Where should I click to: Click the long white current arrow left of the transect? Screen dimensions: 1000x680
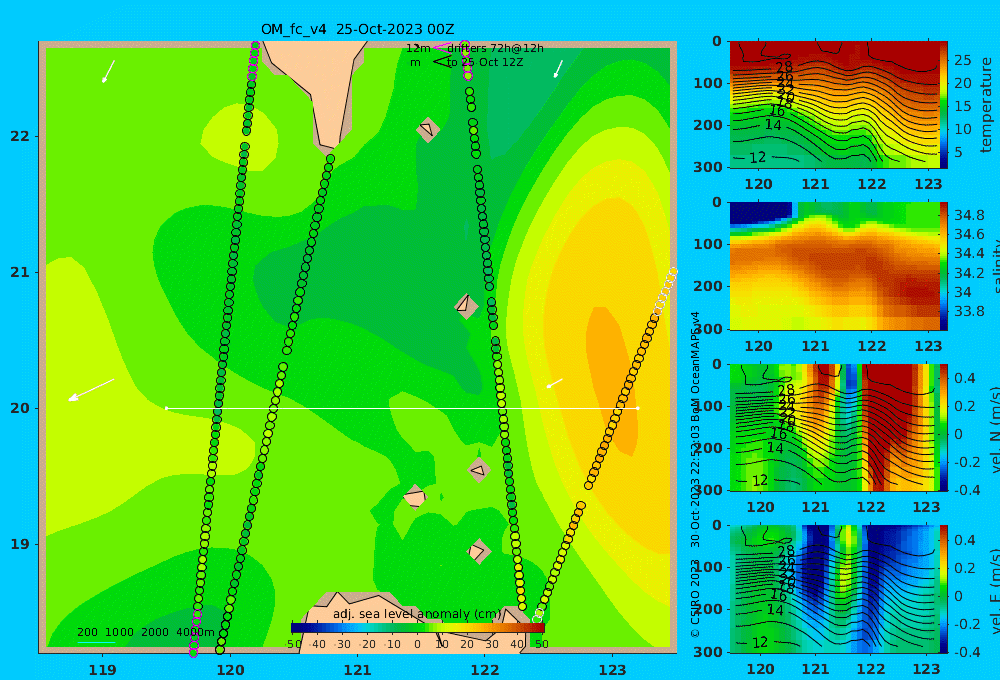tap(91, 390)
